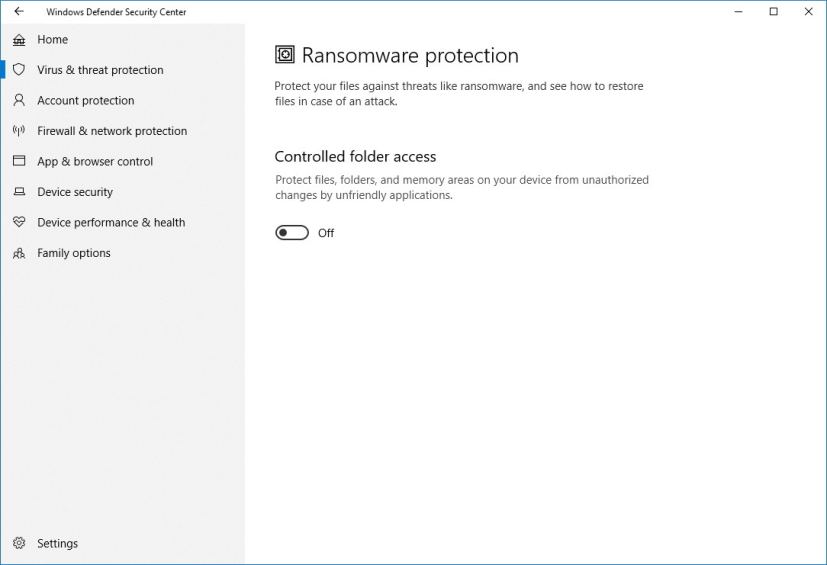Maximize the Security Center window

773,12
